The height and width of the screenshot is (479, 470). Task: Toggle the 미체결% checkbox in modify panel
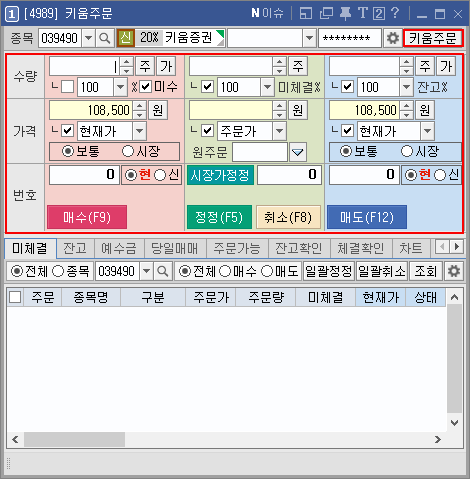208,87
